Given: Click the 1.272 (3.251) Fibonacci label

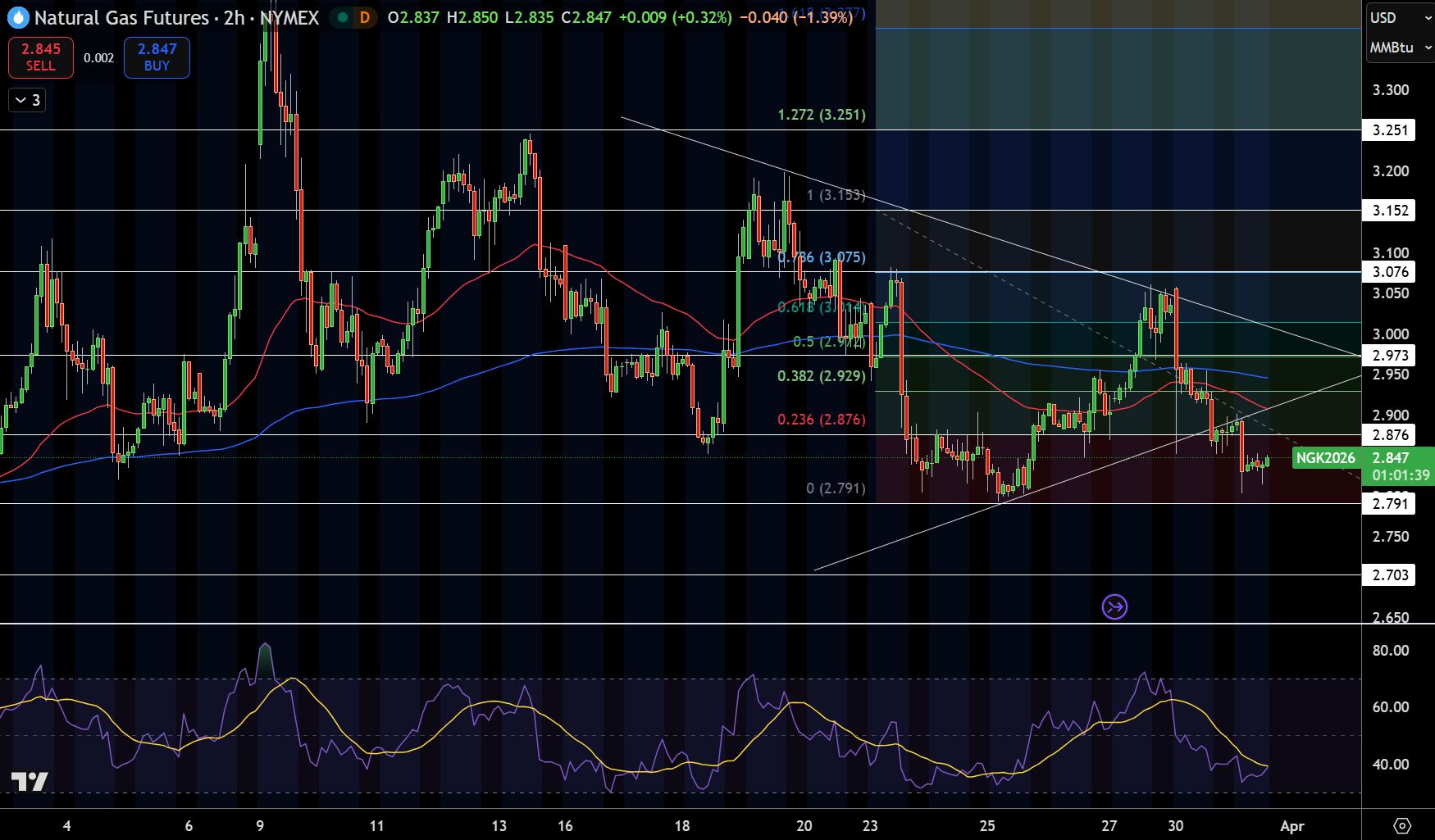Looking at the screenshot, I should (822, 115).
